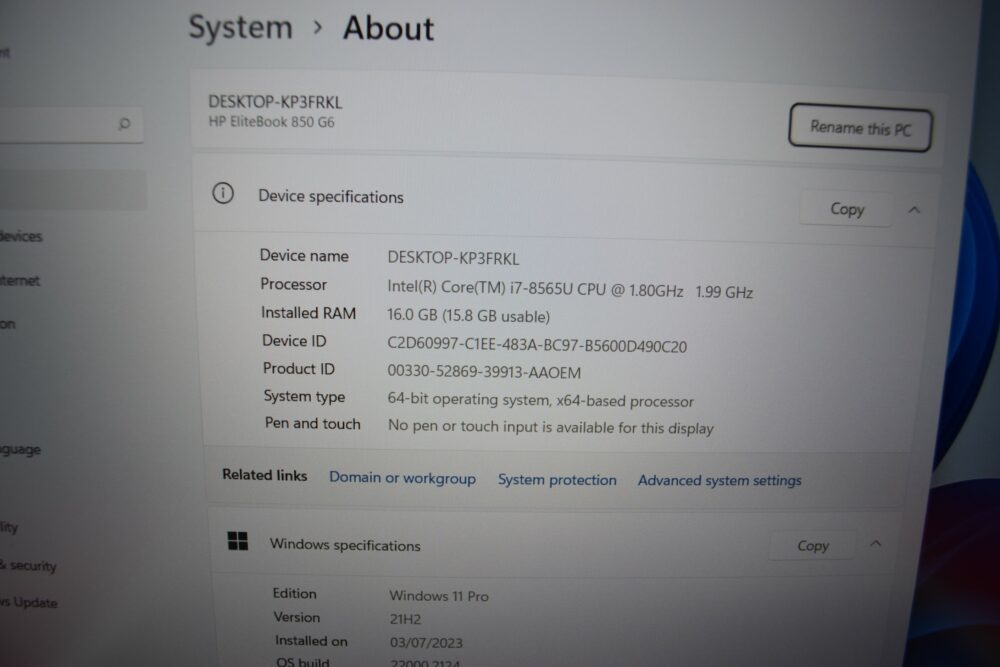
Task: Click the About page title
Action: coord(388,29)
